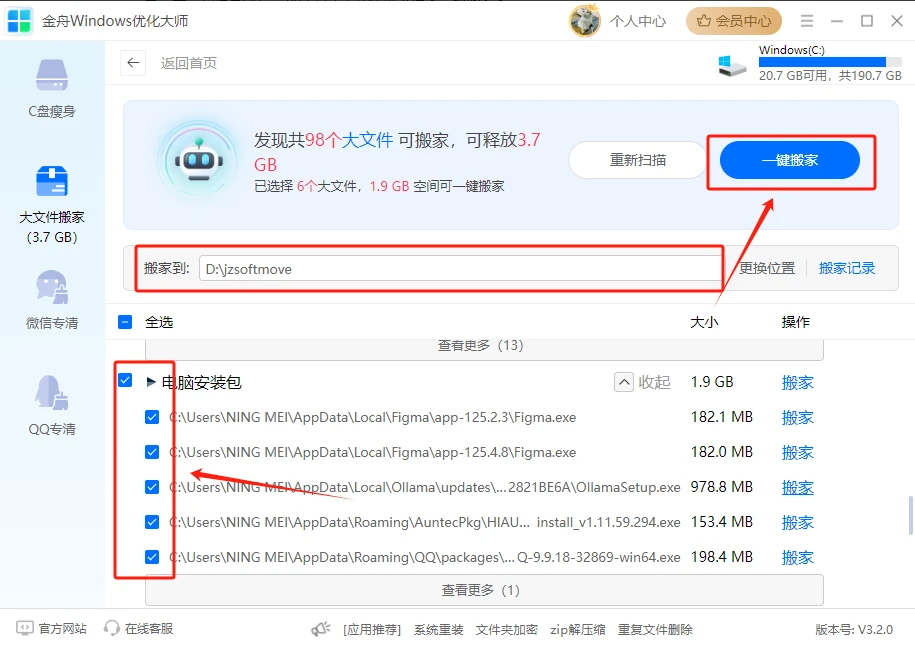915x647 pixels.
Task: Open the 会员中心 button
Action: pyautogui.click(x=734, y=22)
